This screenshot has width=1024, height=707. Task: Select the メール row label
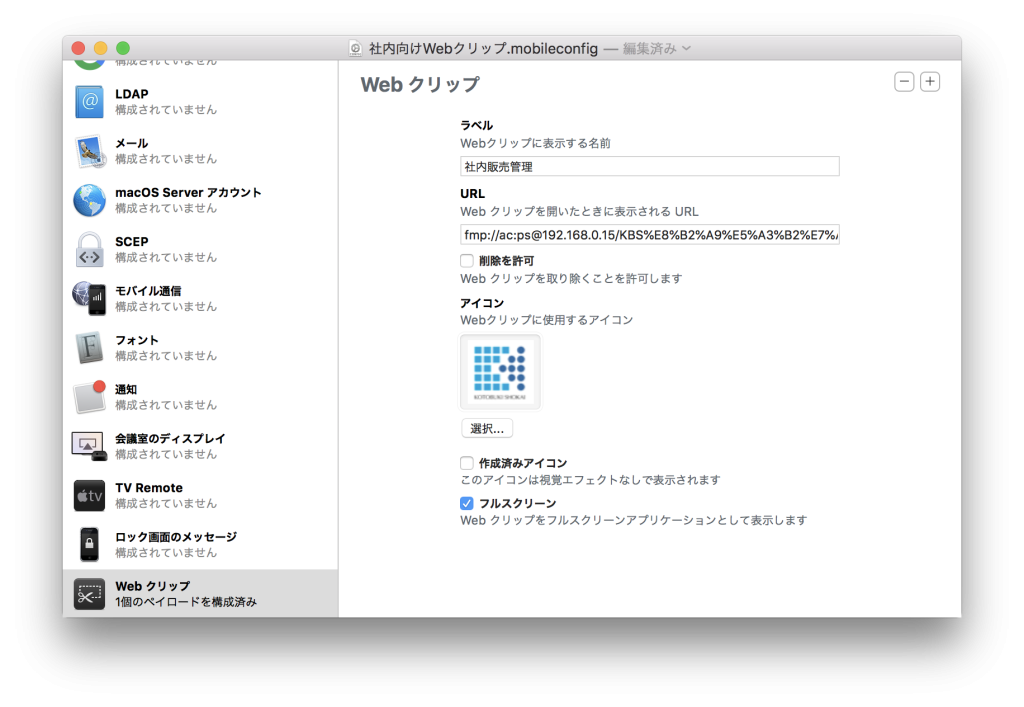point(132,143)
